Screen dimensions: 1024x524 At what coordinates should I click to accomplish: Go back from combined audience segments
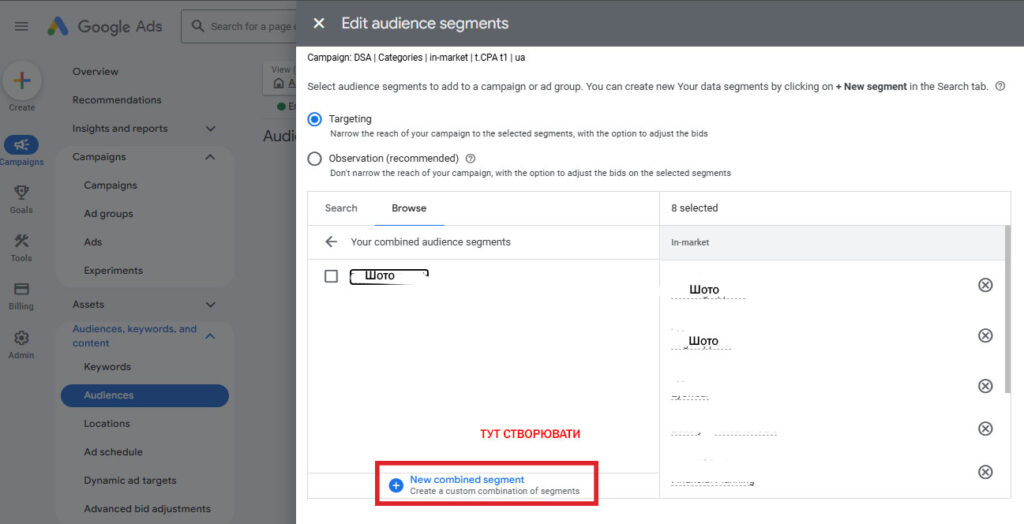(x=331, y=242)
